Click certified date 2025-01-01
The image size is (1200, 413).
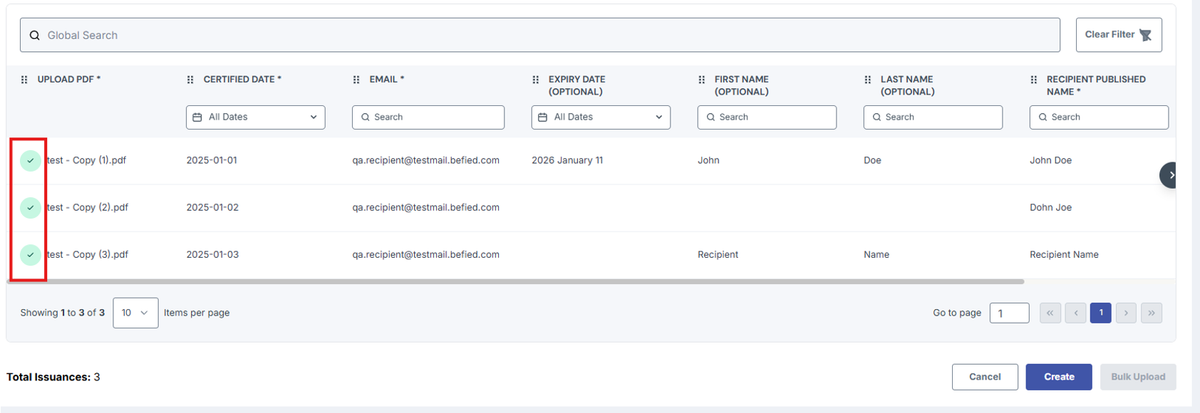[x=212, y=160]
